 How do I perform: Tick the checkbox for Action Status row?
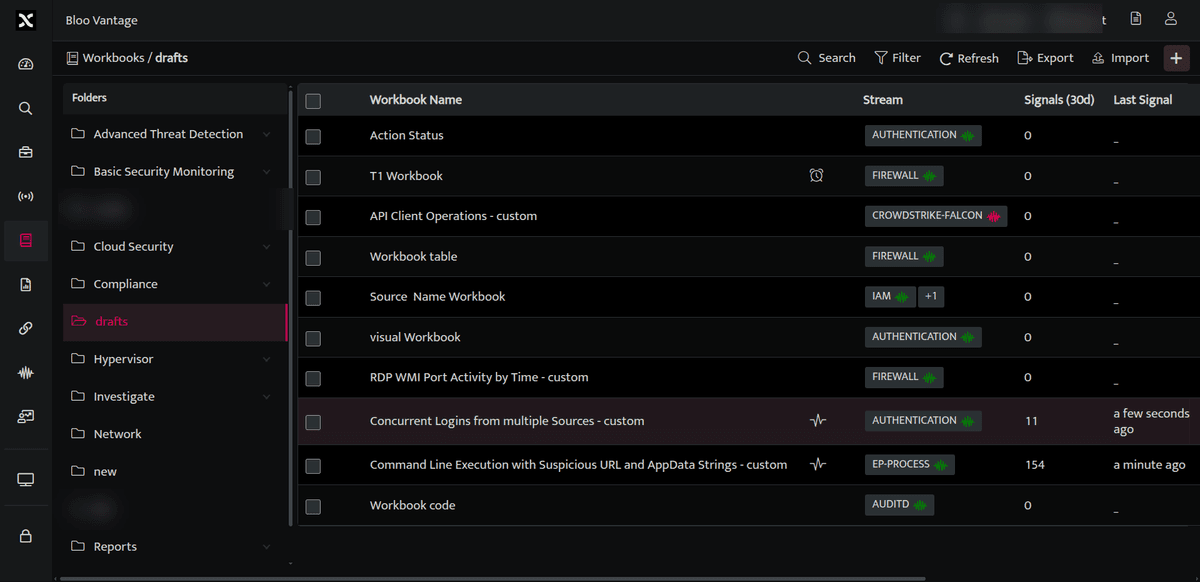click(313, 136)
